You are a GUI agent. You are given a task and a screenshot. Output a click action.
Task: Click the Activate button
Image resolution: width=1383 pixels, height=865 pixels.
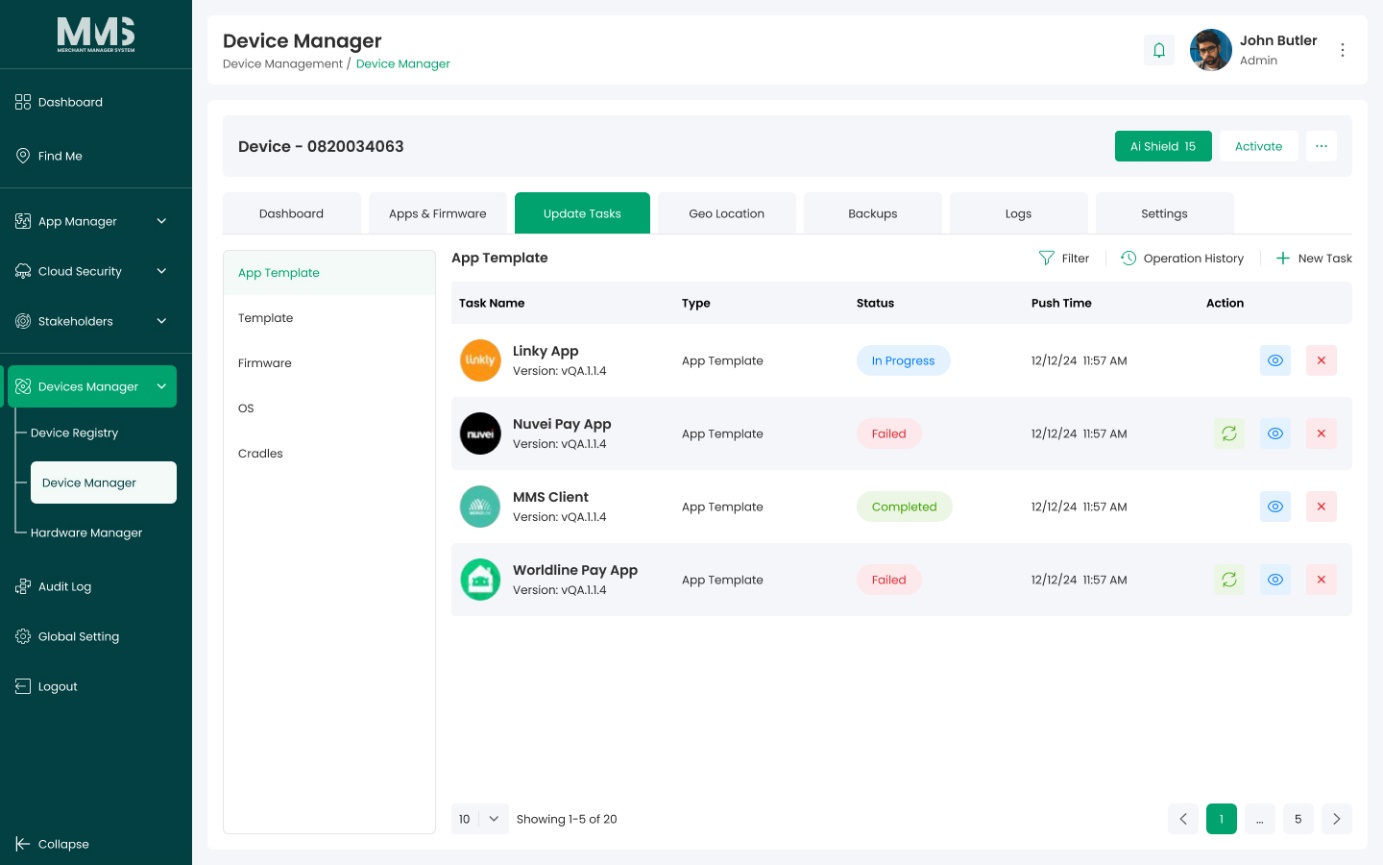tap(1259, 146)
